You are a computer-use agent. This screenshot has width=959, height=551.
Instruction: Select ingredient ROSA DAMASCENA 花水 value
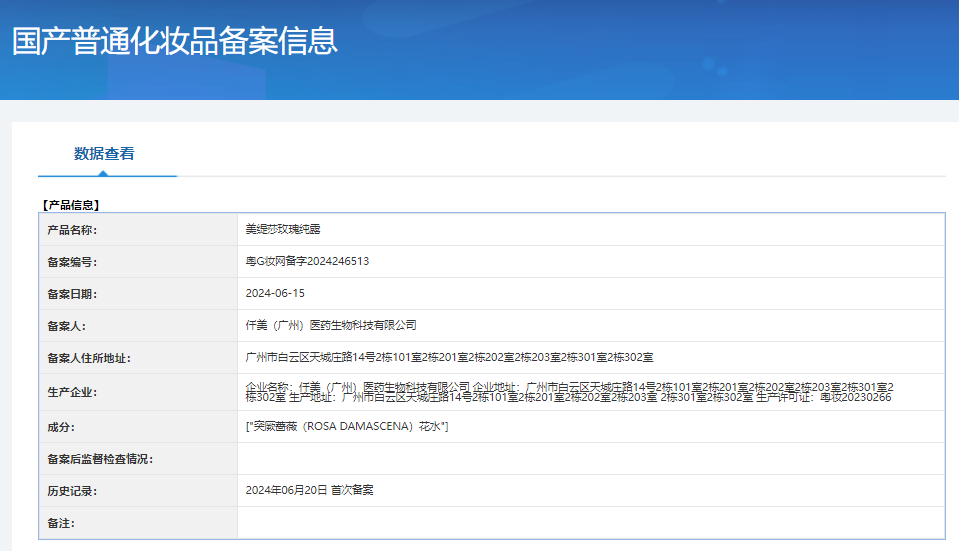347,426
